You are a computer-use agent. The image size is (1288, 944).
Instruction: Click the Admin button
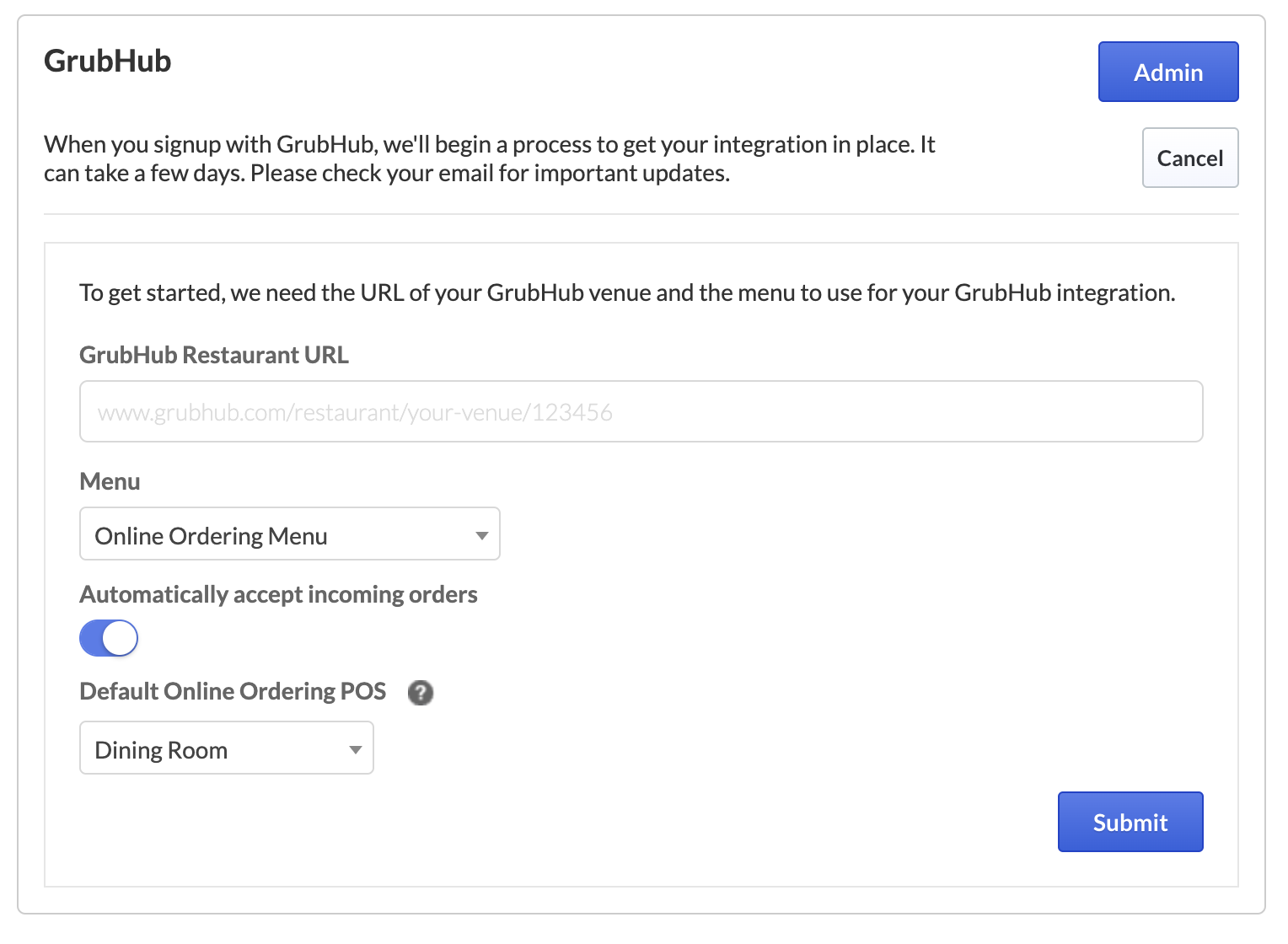(1168, 72)
